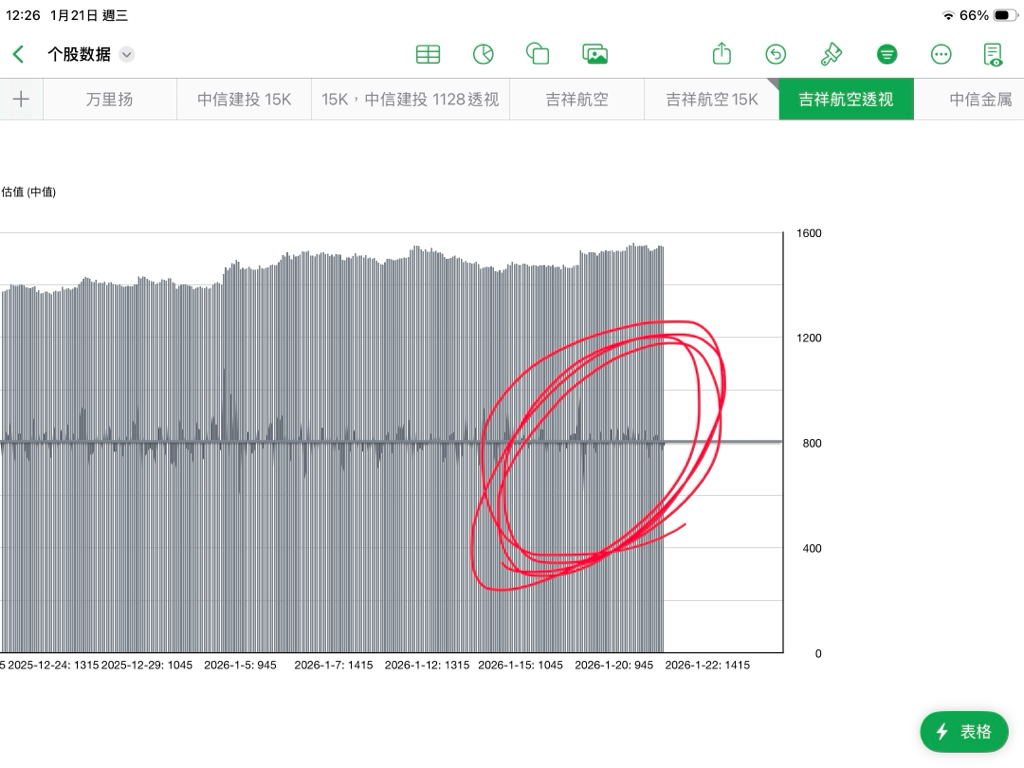This screenshot has height=768, width=1024.
Task: Click the 2026-1-22: 1415 axis label
Action: (707, 665)
